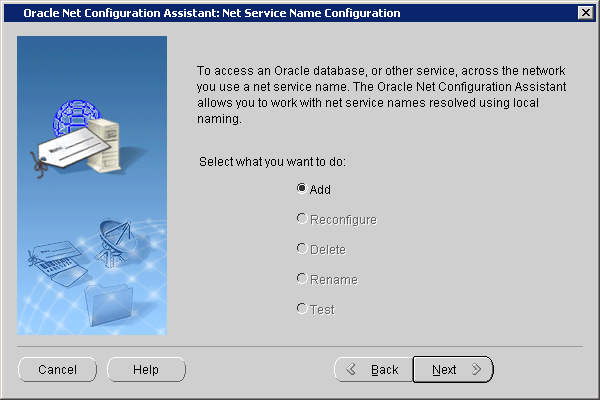Cancel the Net Service Name Configuration
The height and width of the screenshot is (400, 600).
point(57,369)
